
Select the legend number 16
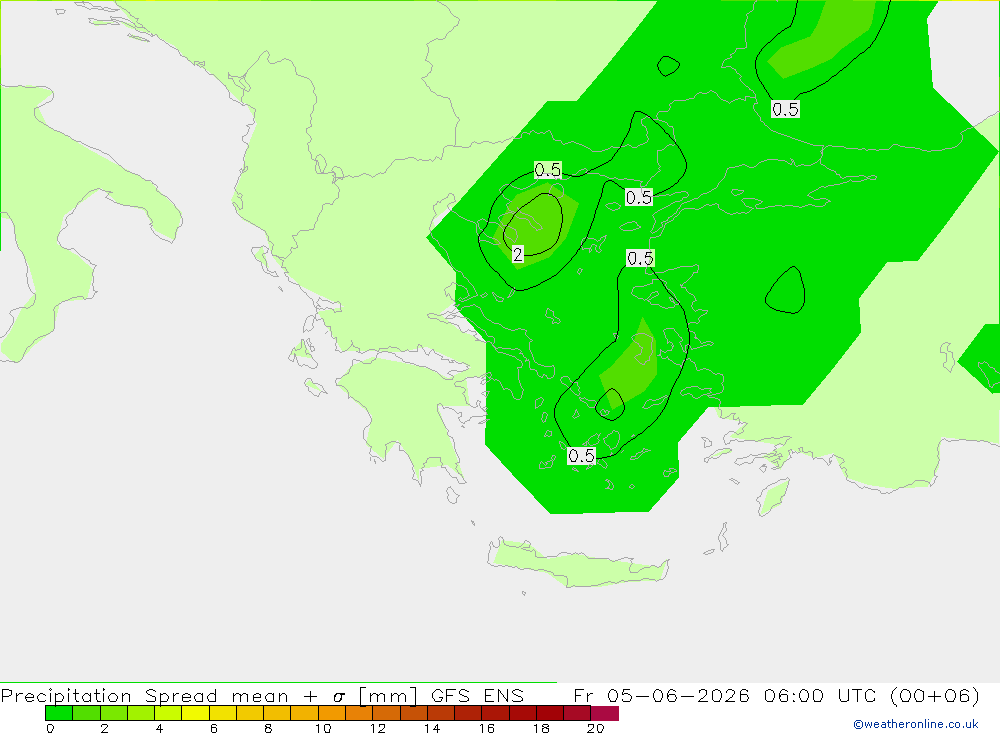(x=487, y=728)
